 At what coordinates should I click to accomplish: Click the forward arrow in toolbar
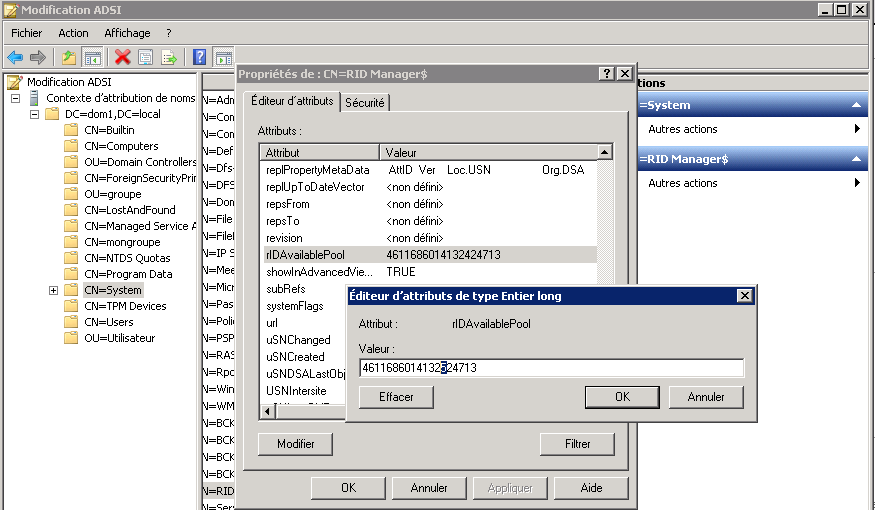(x=37, y=57)
